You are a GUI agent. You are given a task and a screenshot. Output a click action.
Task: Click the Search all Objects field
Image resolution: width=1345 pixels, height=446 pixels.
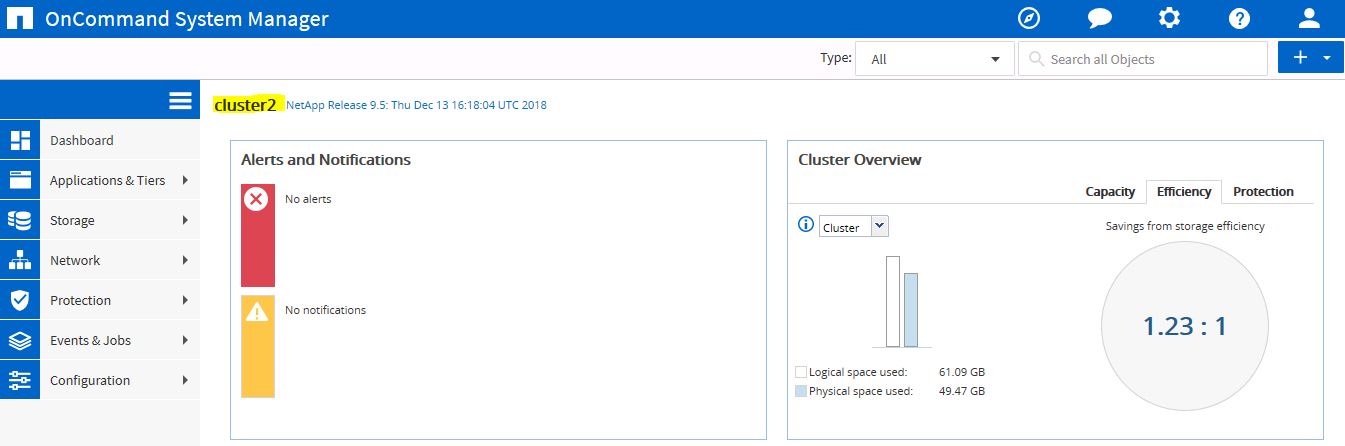tap(1145, 59)
